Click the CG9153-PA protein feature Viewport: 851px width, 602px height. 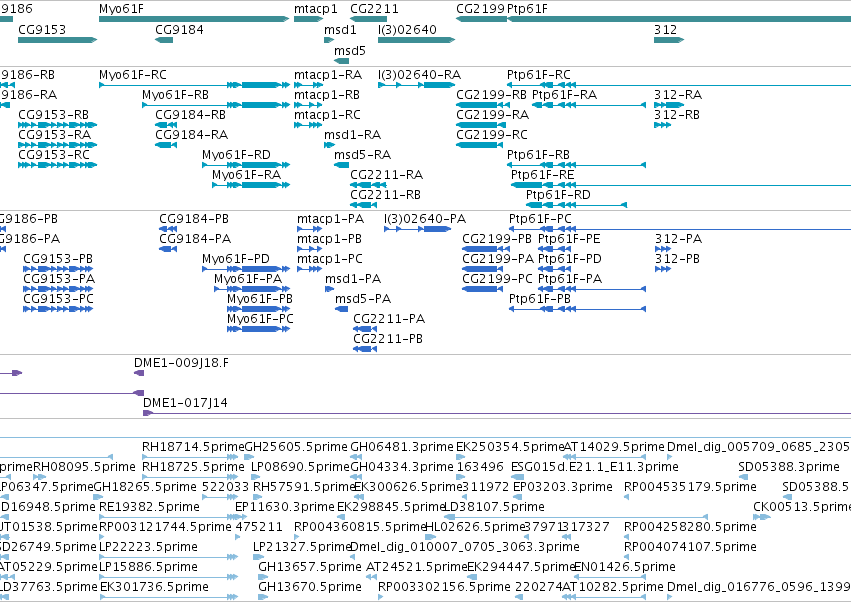coord(58,289)
